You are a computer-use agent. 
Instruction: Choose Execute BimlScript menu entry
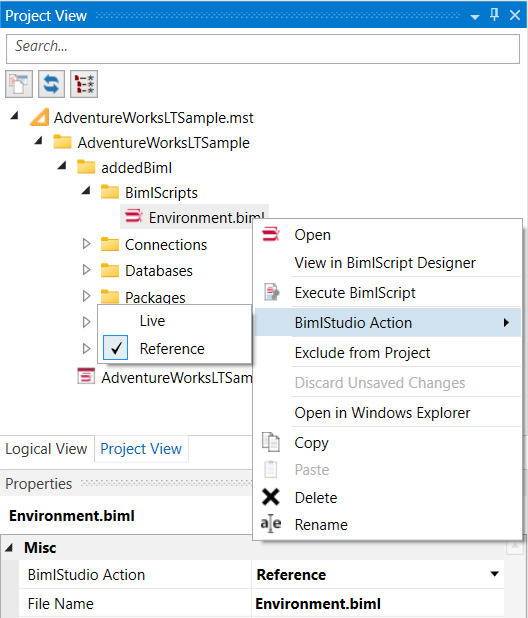[x=388, y=292]
